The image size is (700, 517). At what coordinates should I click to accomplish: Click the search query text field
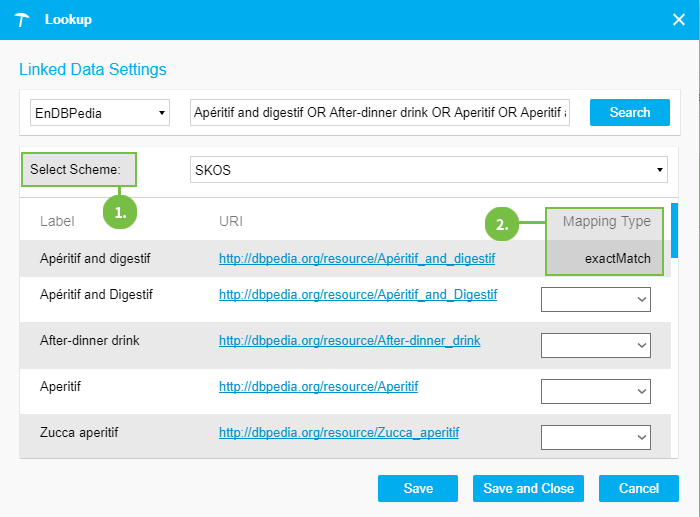point(380,113)
